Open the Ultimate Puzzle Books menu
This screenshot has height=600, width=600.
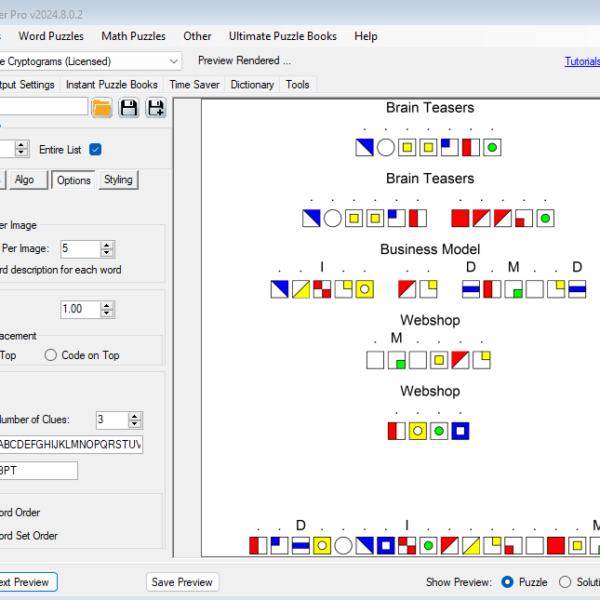pyautogui.click(x=283, y=36)
